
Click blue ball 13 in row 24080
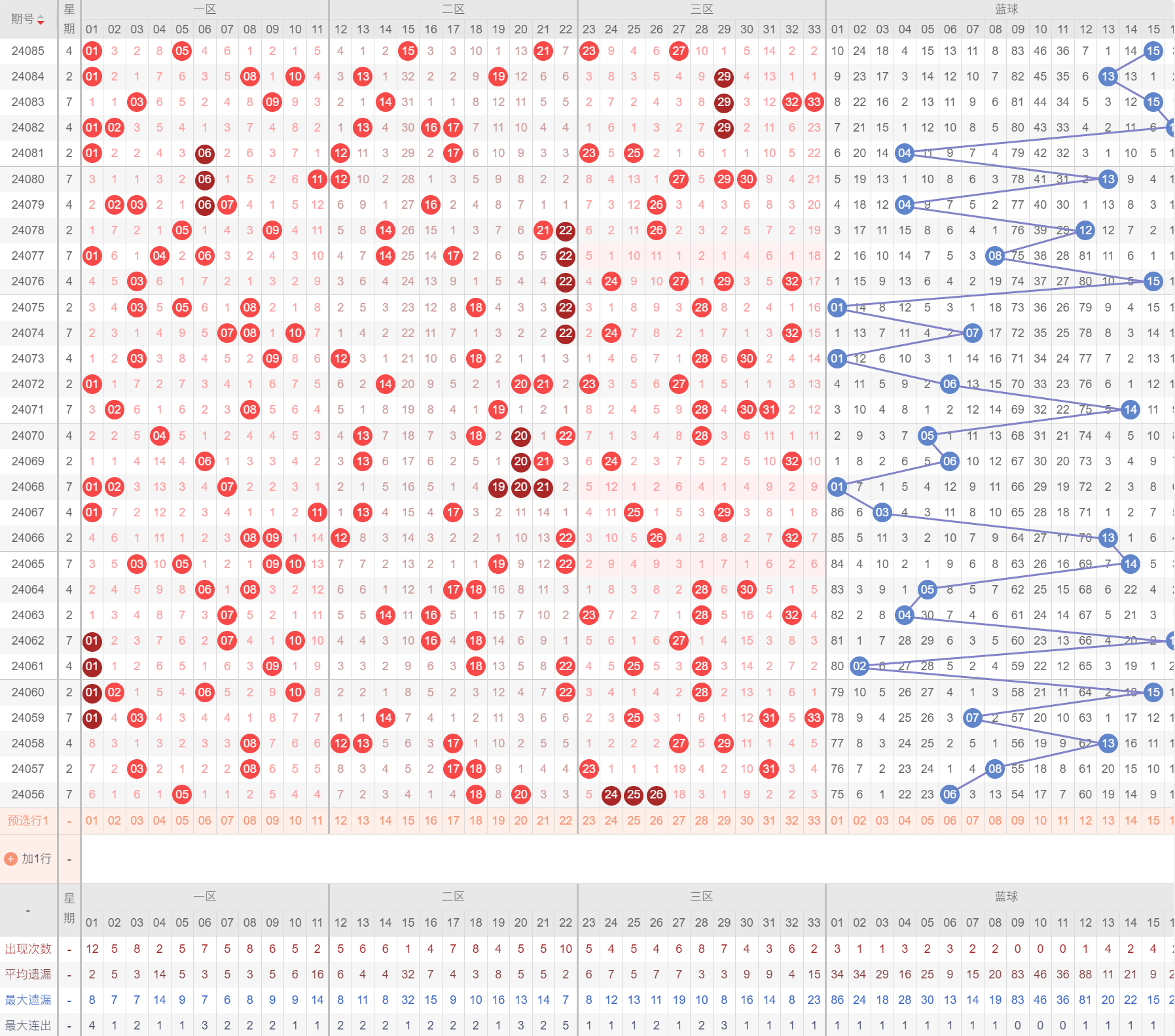[1108, 179]
